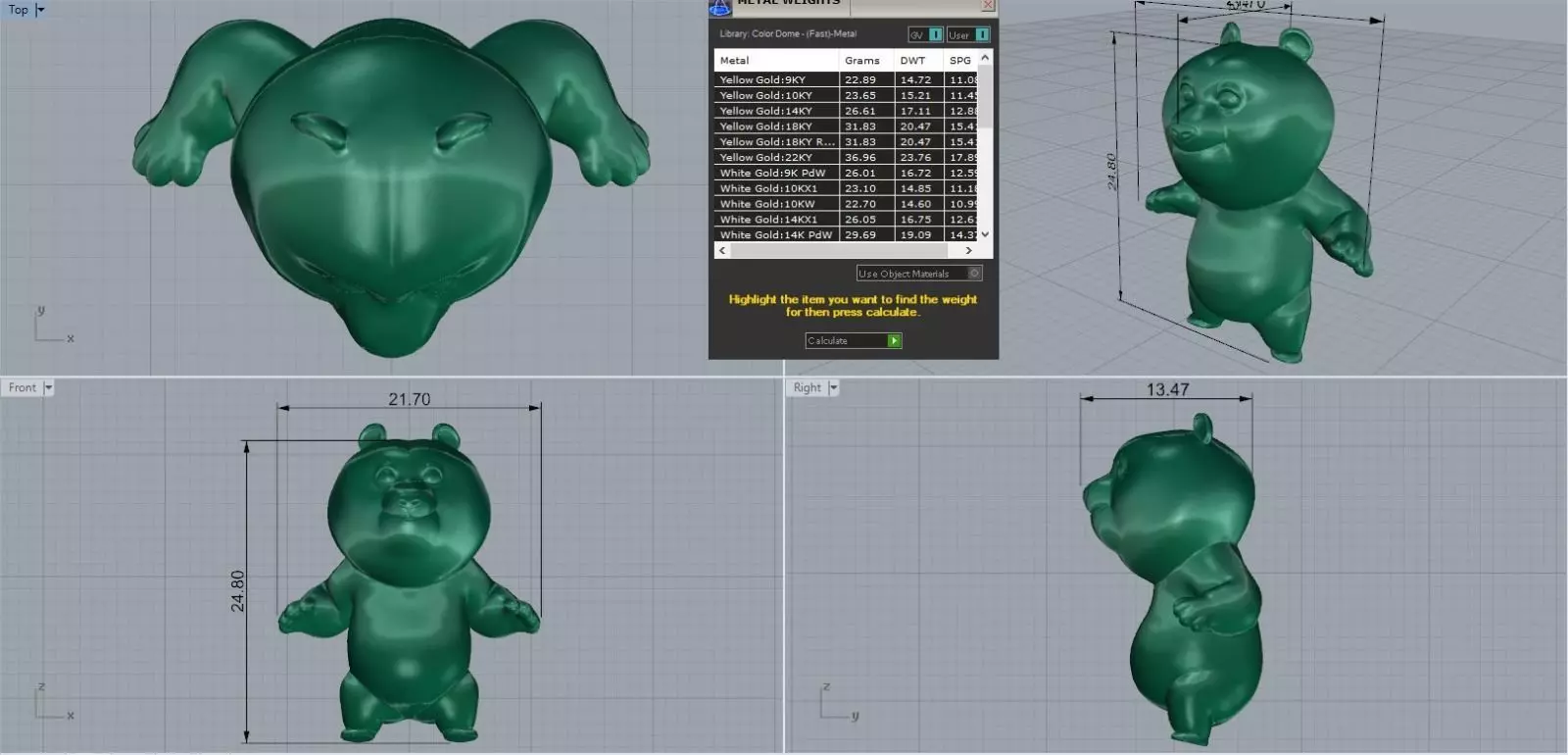Select the Yellow Gold:9KY row

click(x=846, y=80)
